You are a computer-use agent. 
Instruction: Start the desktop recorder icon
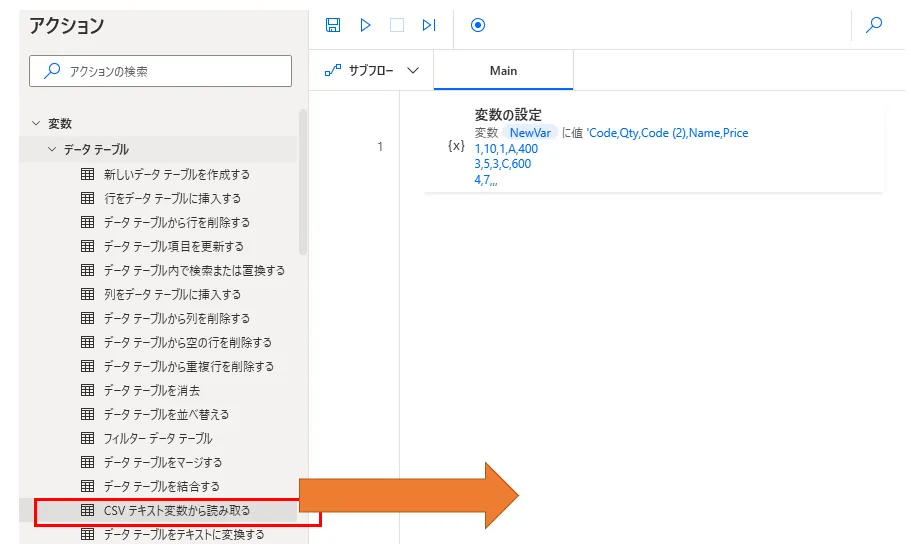coord(478,25)
